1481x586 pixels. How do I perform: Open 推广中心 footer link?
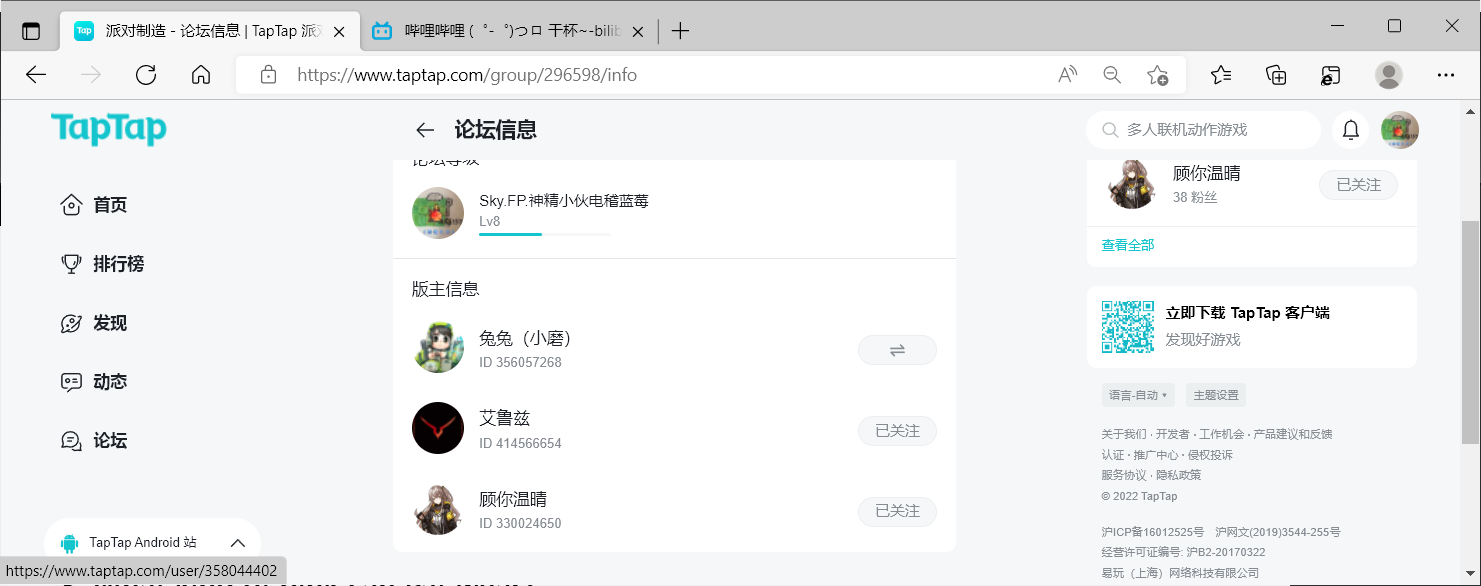point(1156,455)
